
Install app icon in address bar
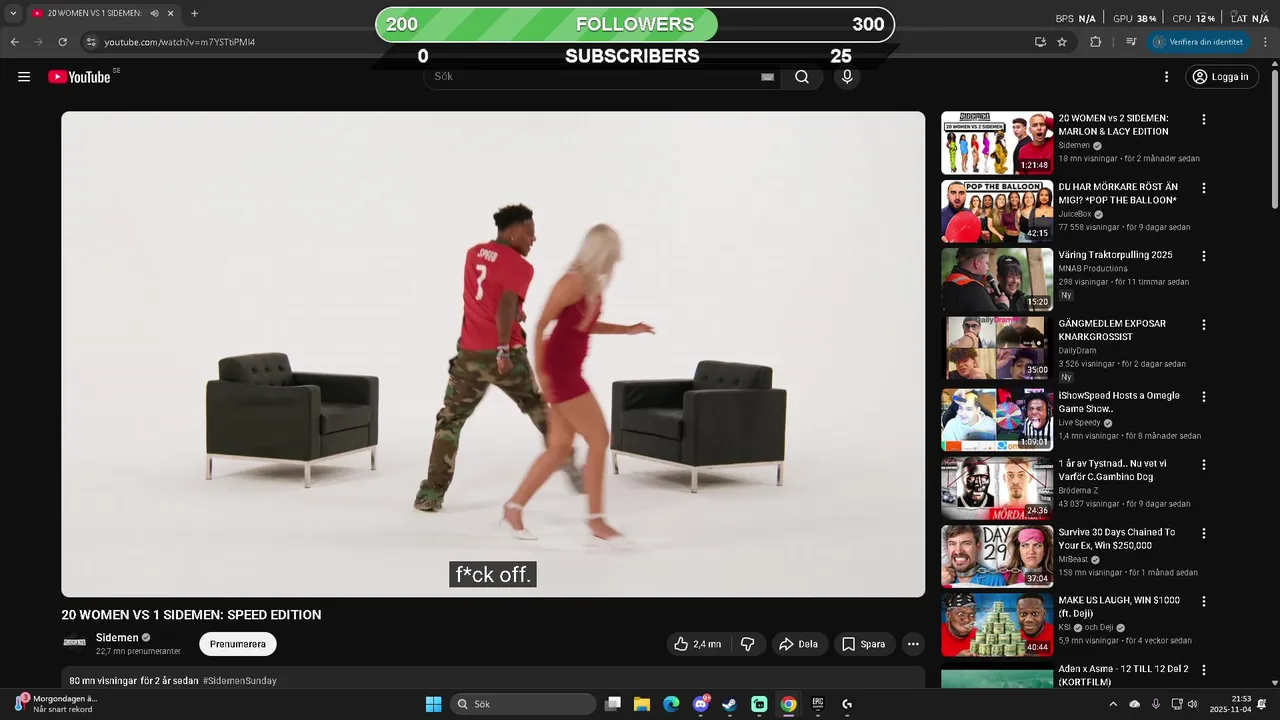point(1040,42)
